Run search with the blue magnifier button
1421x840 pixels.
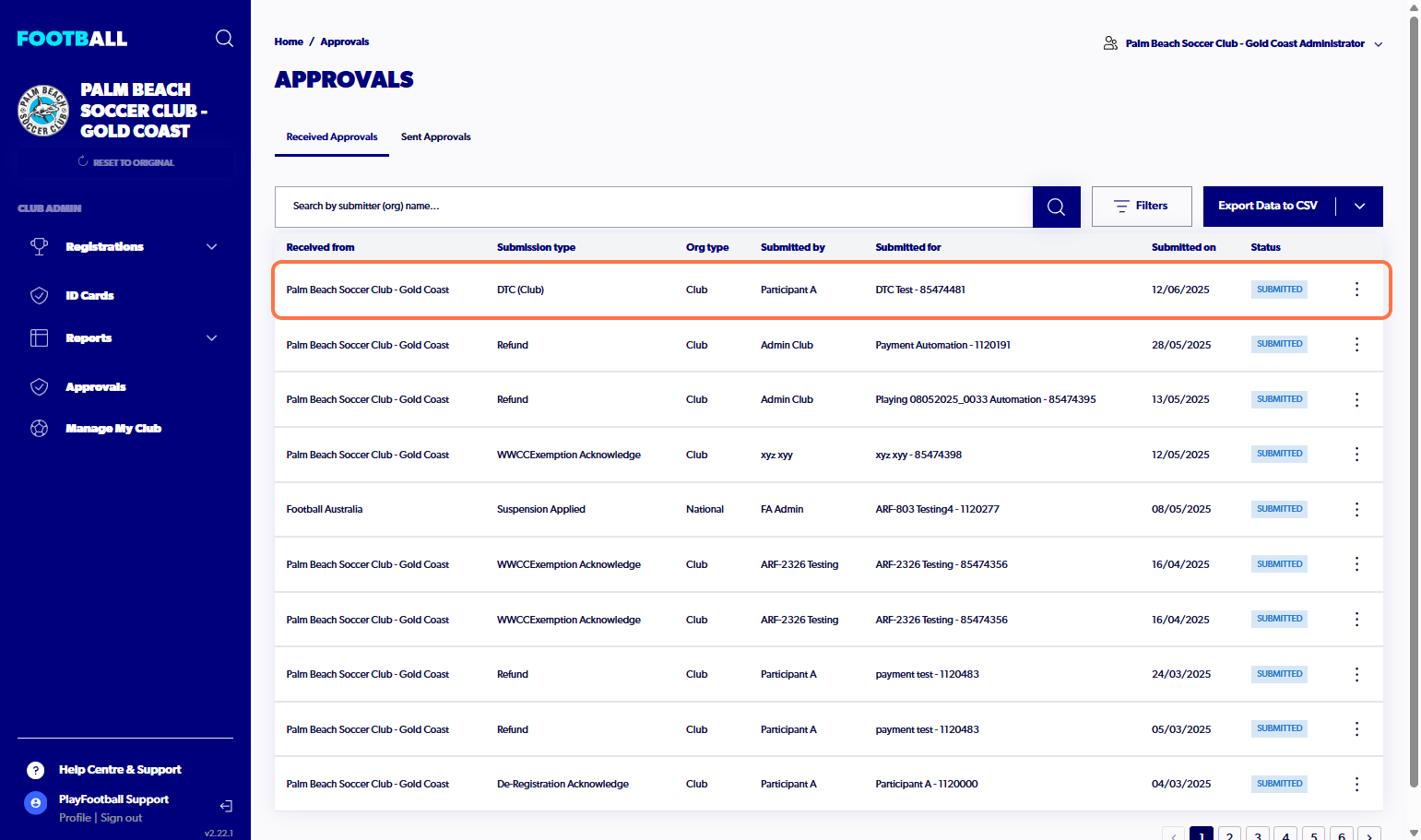1057,207
